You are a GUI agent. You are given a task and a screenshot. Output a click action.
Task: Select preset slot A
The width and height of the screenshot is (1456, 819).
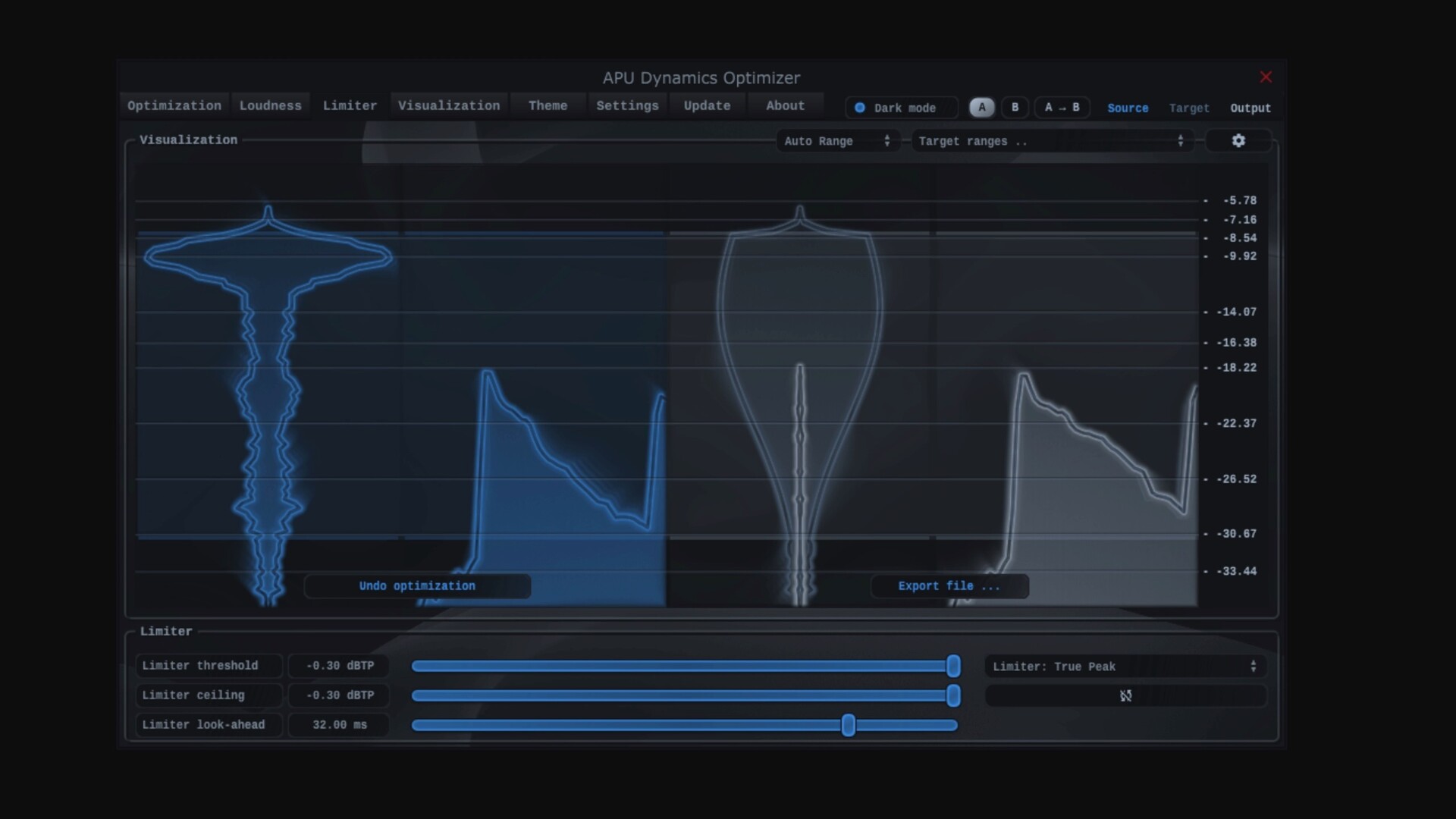click(981, 108)
